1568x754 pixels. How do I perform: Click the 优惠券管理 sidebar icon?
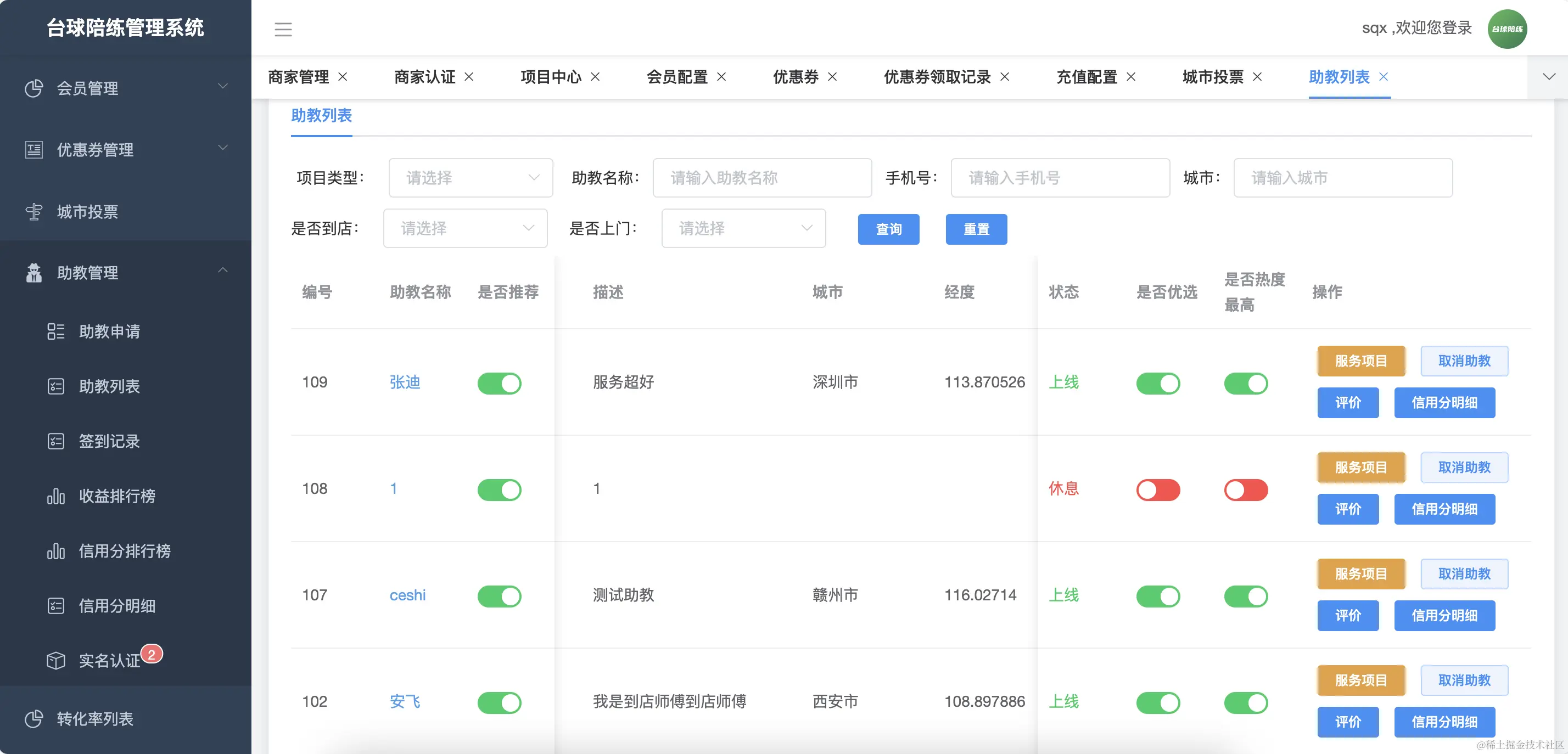[34, 150]
